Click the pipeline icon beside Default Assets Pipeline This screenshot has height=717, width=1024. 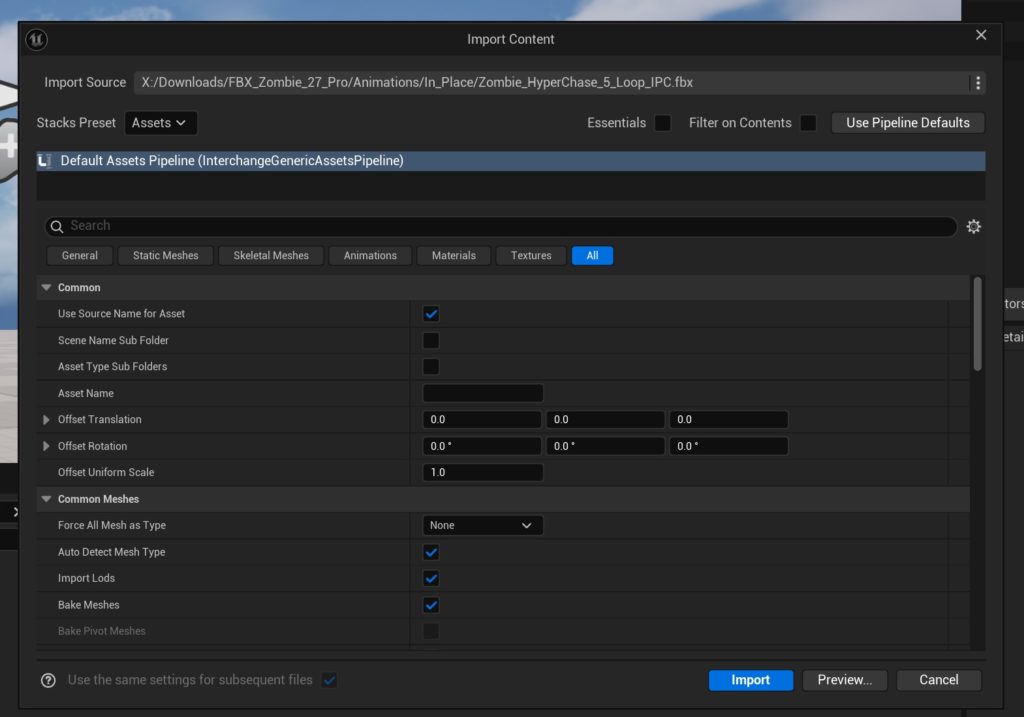[44, 161]
